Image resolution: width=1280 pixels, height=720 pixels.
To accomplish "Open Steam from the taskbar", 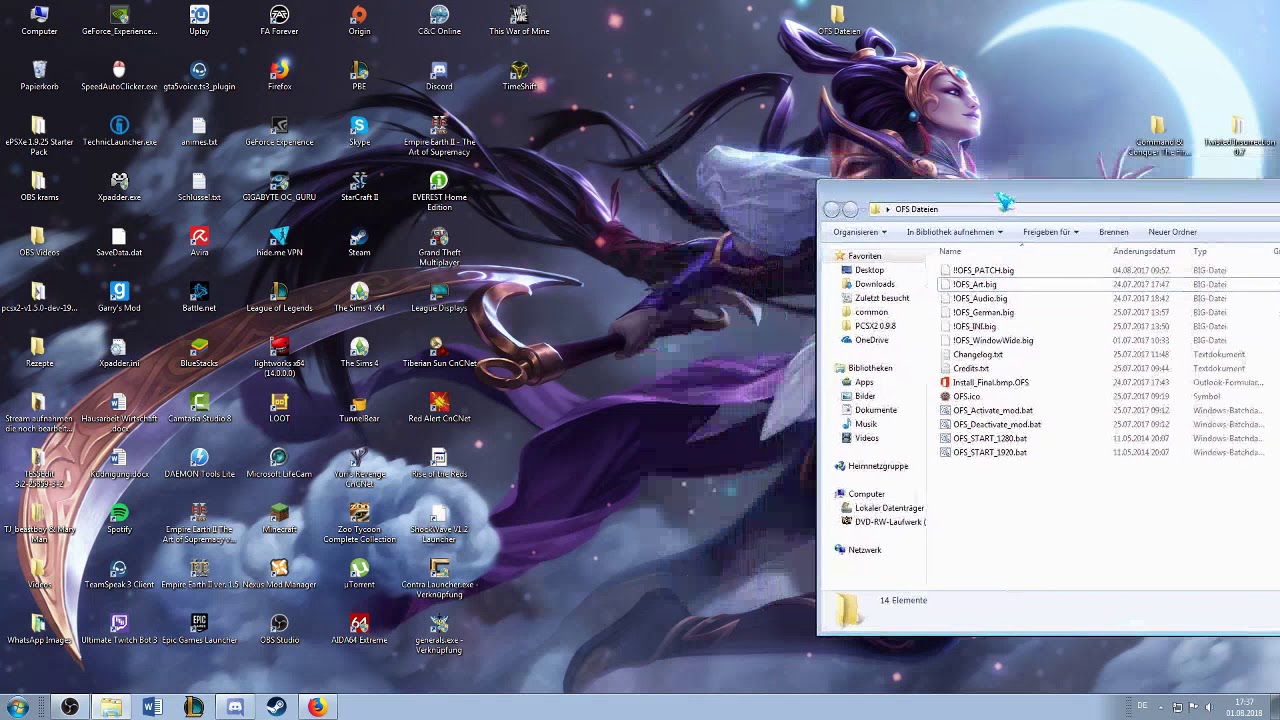I will click(x=276, y=707).
